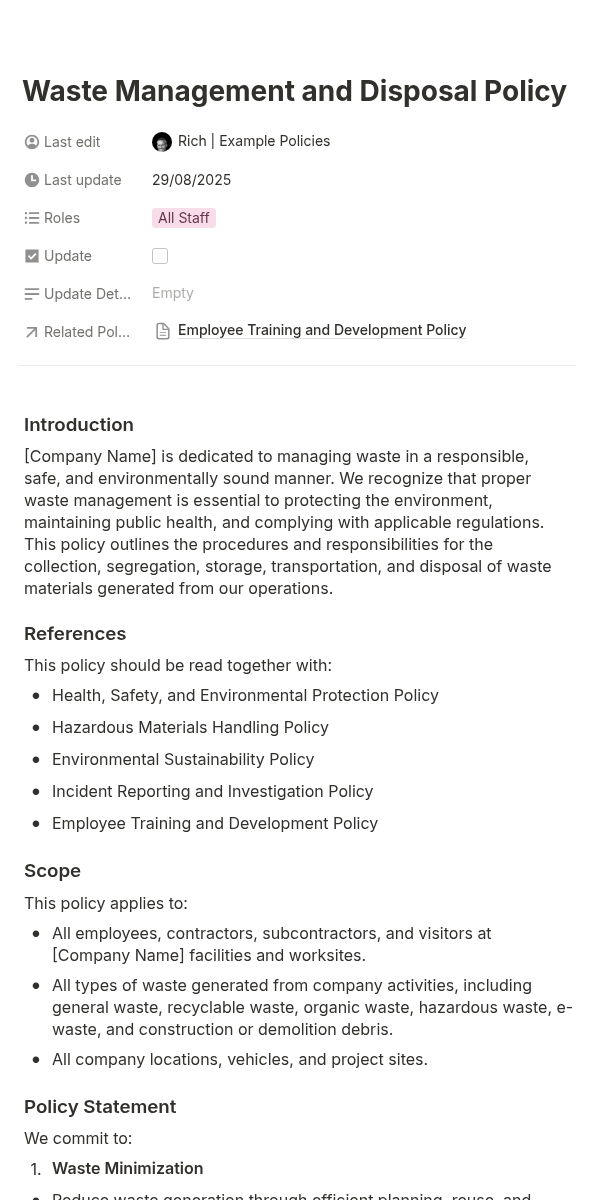Screen dimensions: 600x1200
Task: Click the Last edit person icon
Action: pyautogui.click(x=32, y=142)
